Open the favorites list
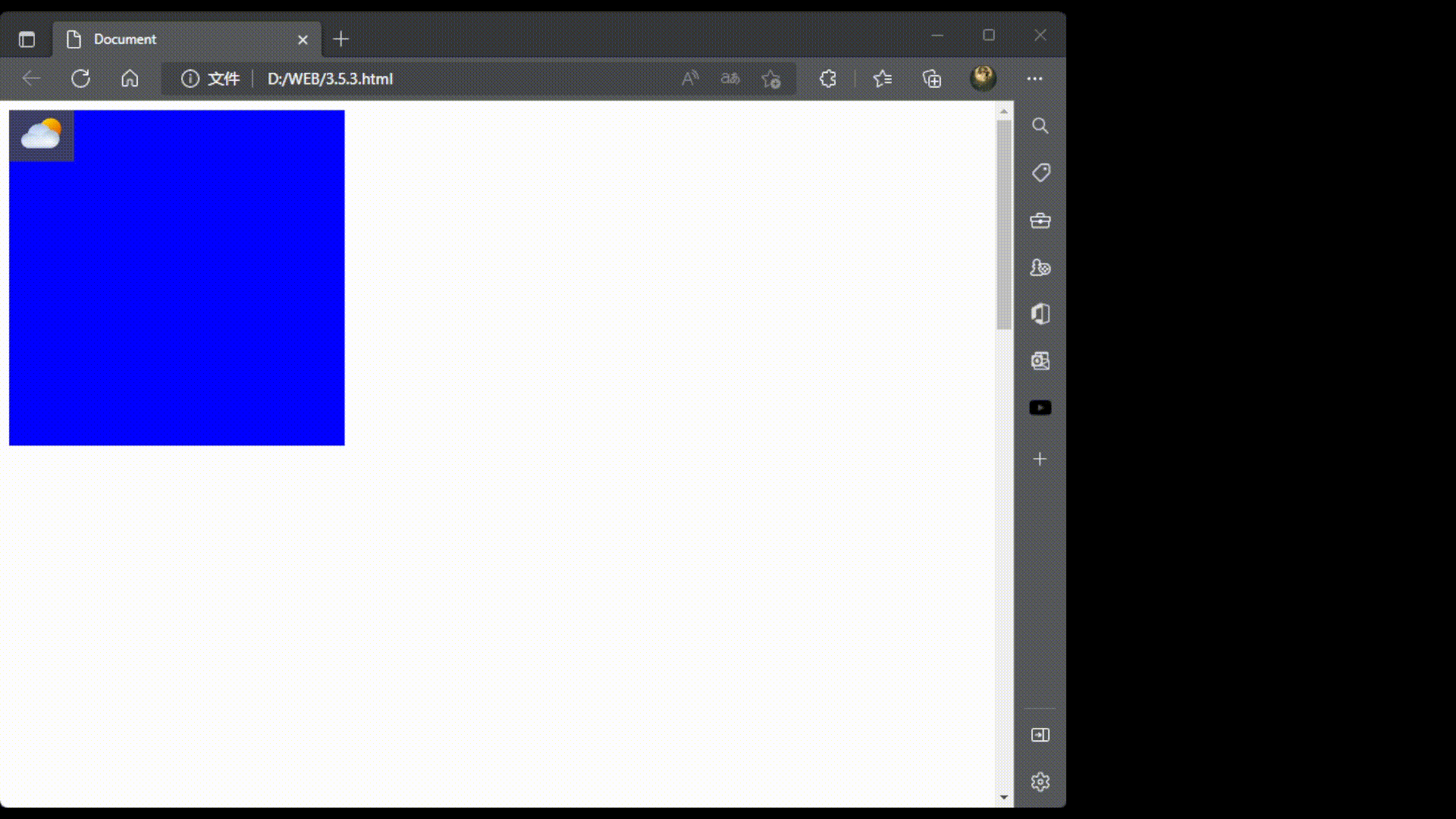The height and width of the screenshot is (819, 1456). click(882, 78)
